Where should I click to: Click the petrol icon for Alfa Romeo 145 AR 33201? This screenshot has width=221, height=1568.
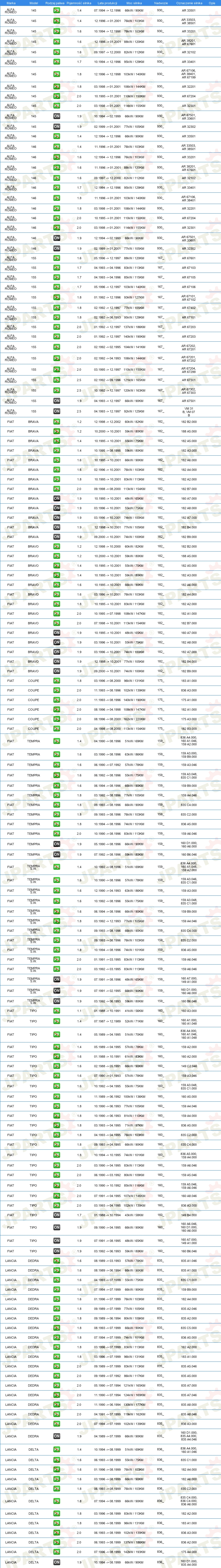(56, 31)
